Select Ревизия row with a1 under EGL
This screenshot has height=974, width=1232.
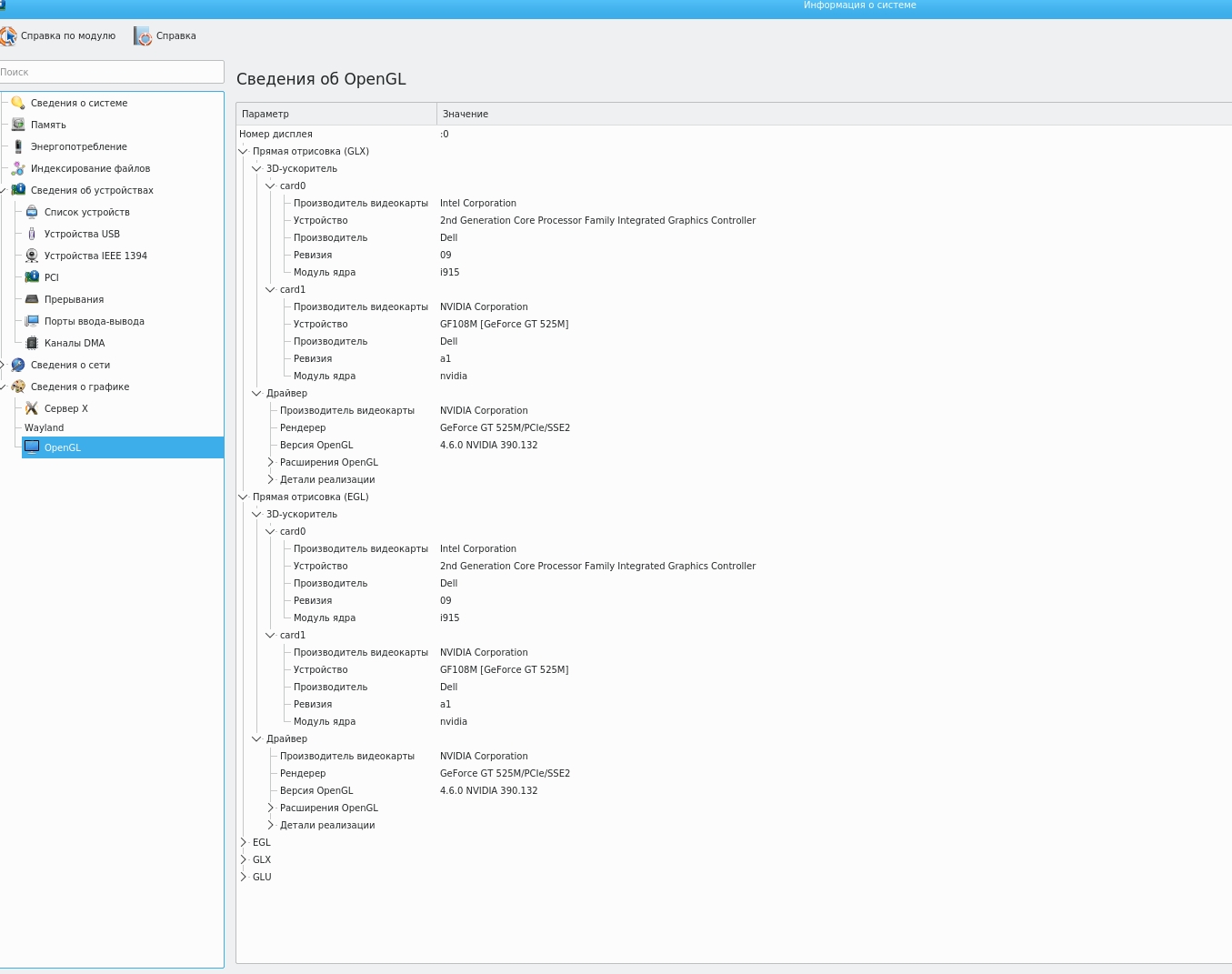point(734,704)
